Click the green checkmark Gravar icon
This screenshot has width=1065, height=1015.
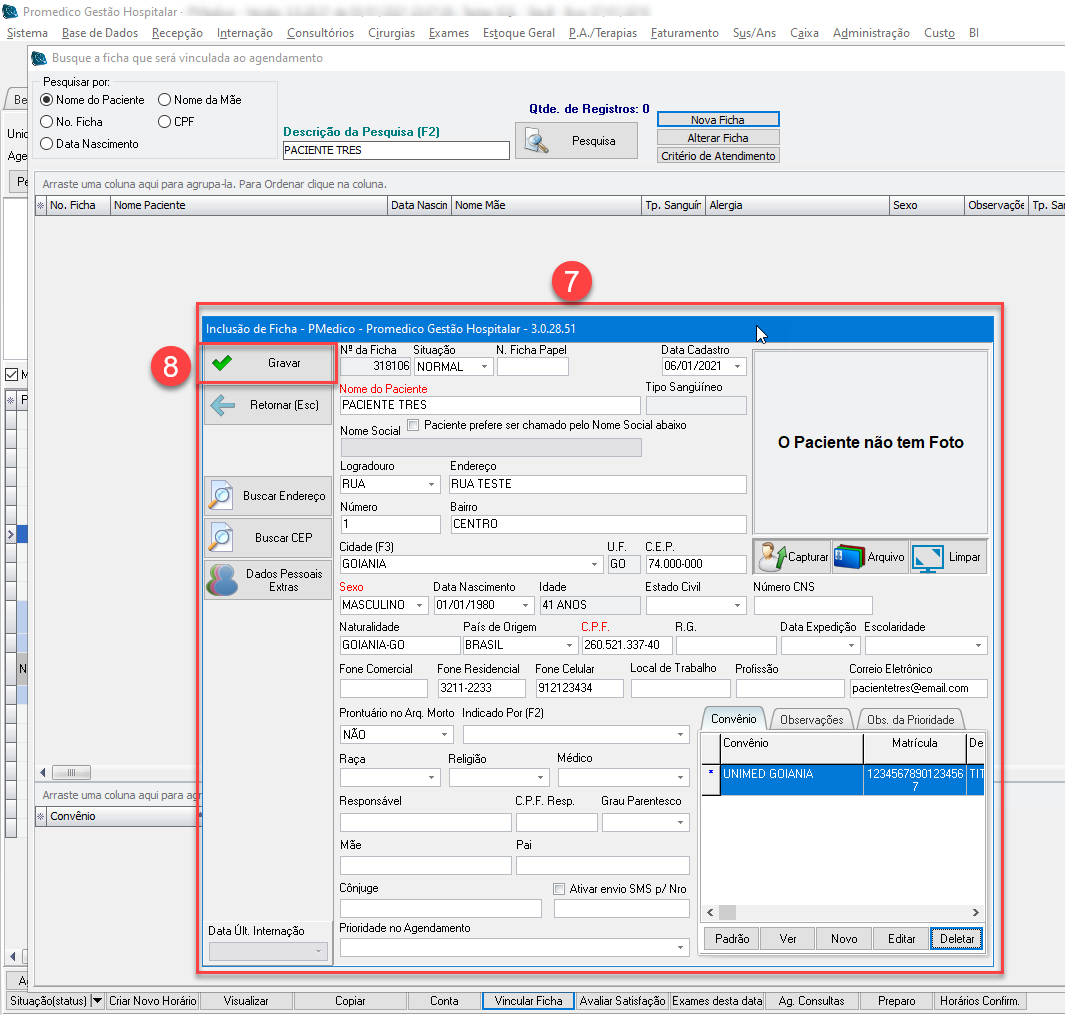222,363
